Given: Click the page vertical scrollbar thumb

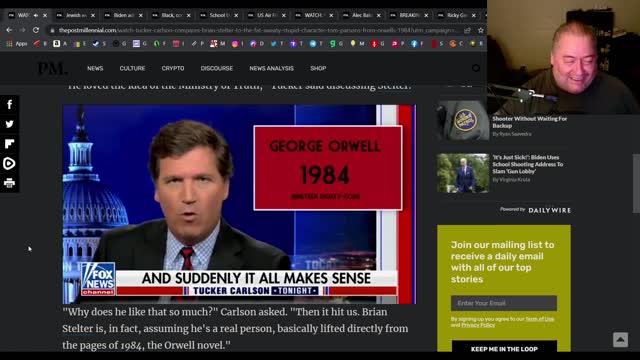Looking at the screenshot, I should (636, 183).
